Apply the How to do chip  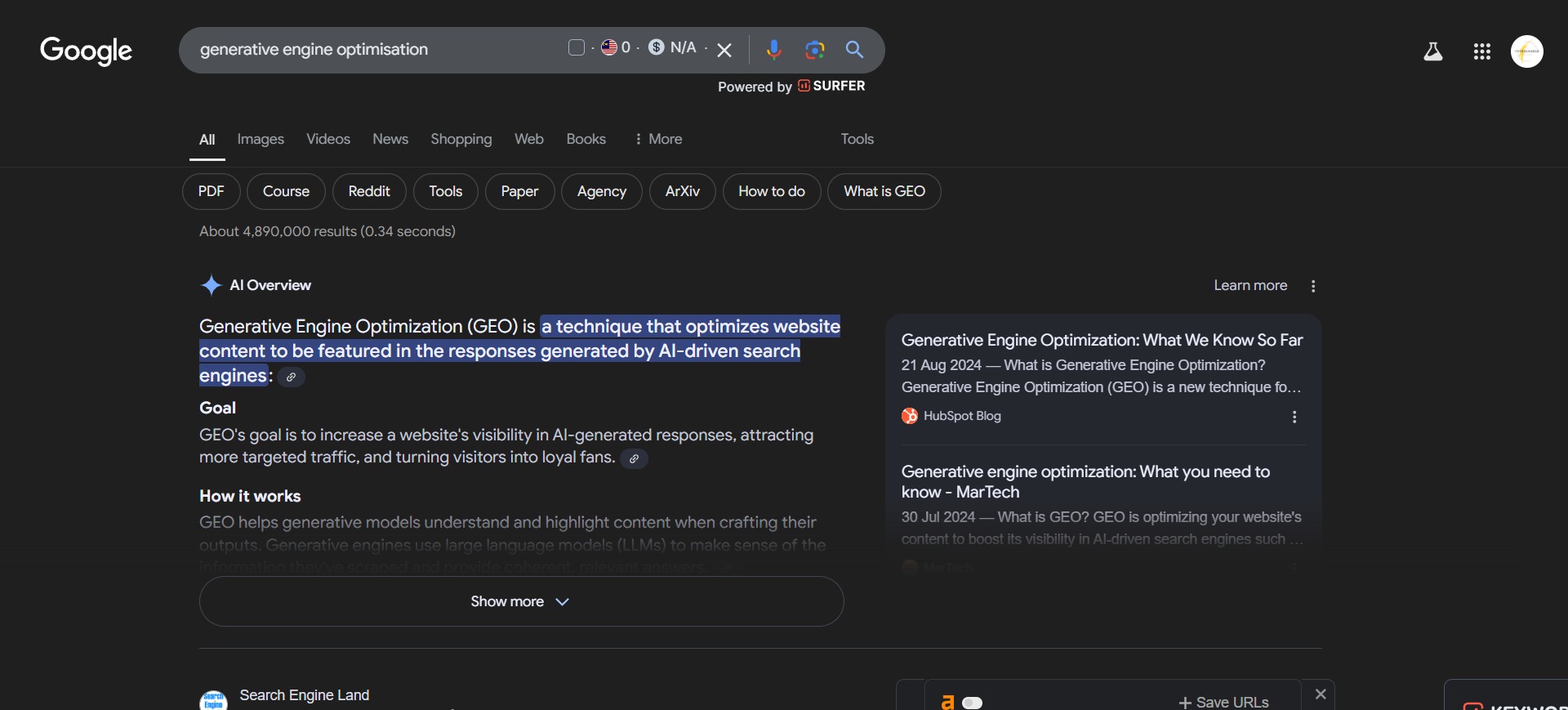tap(772, 191)
